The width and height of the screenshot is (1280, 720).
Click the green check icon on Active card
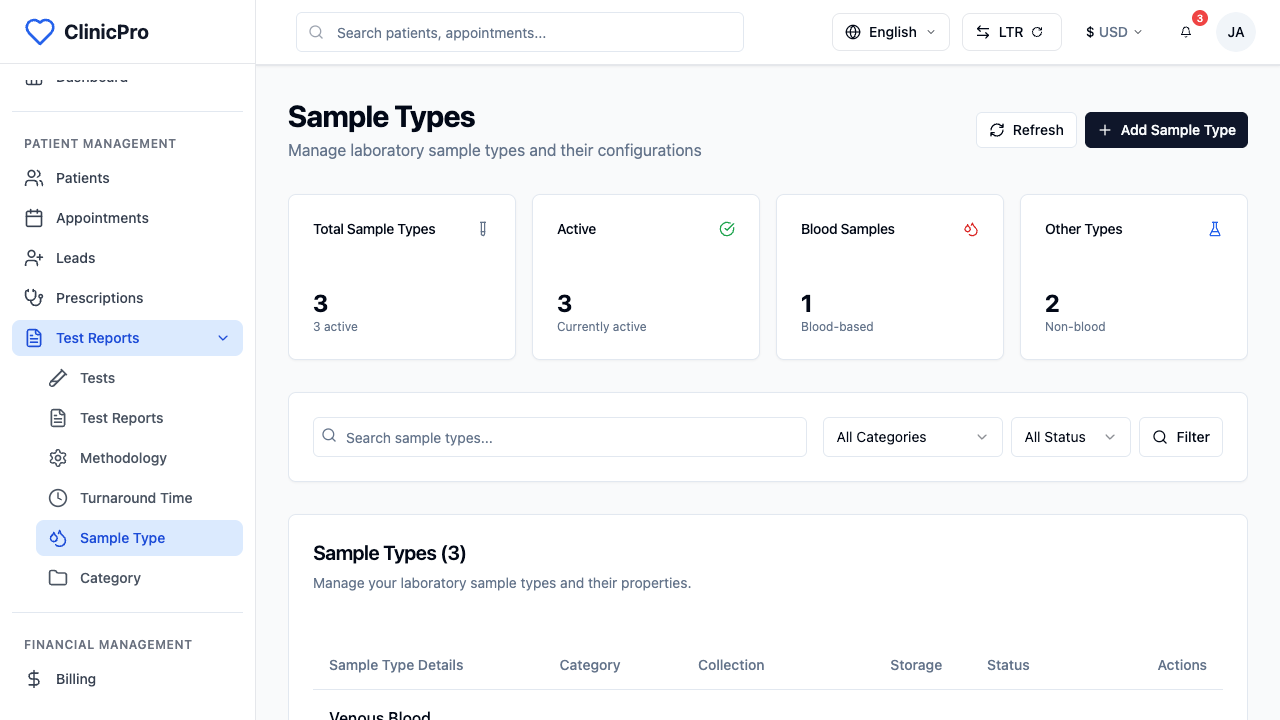click(x=727, y=229)
